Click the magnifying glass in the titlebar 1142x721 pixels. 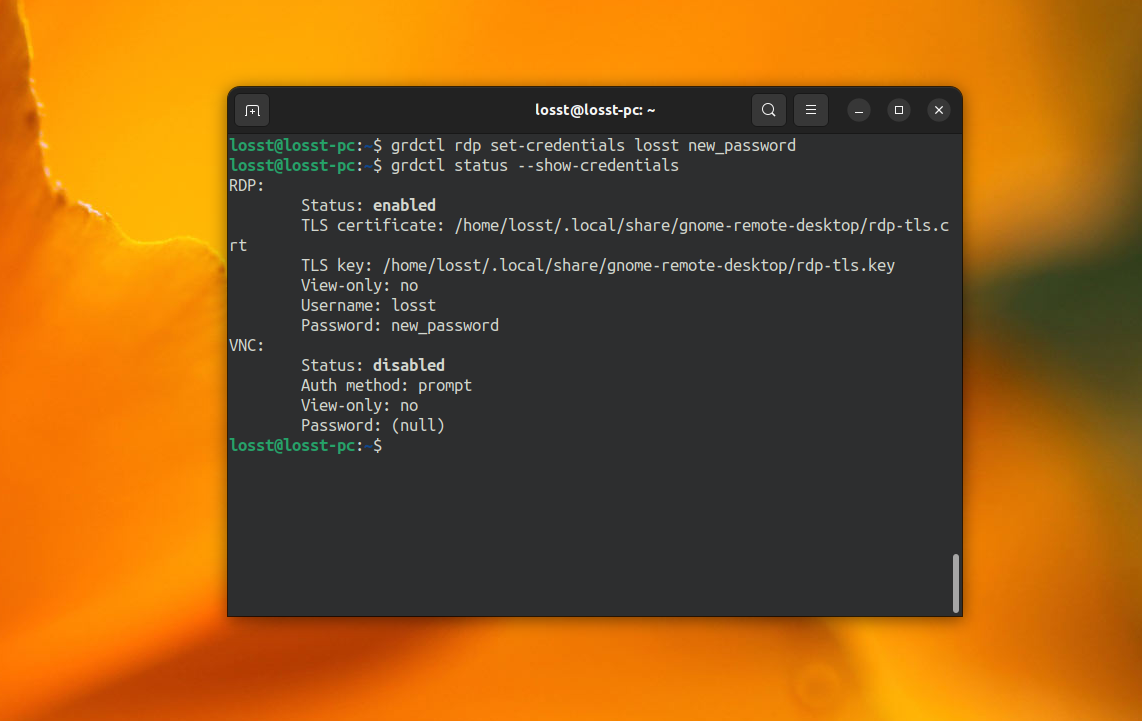[768, 110]
